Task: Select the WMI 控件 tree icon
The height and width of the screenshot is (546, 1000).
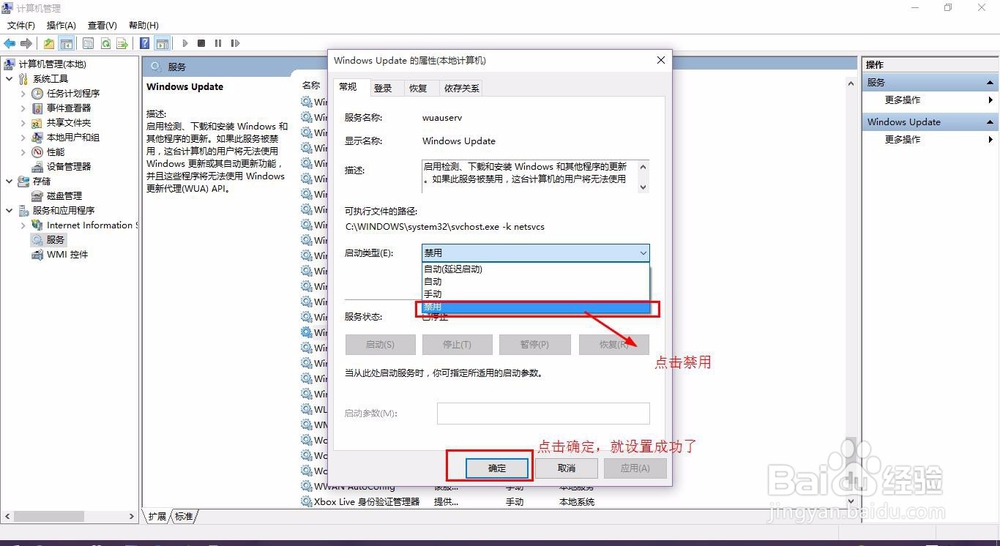Action: coord(38,255)
